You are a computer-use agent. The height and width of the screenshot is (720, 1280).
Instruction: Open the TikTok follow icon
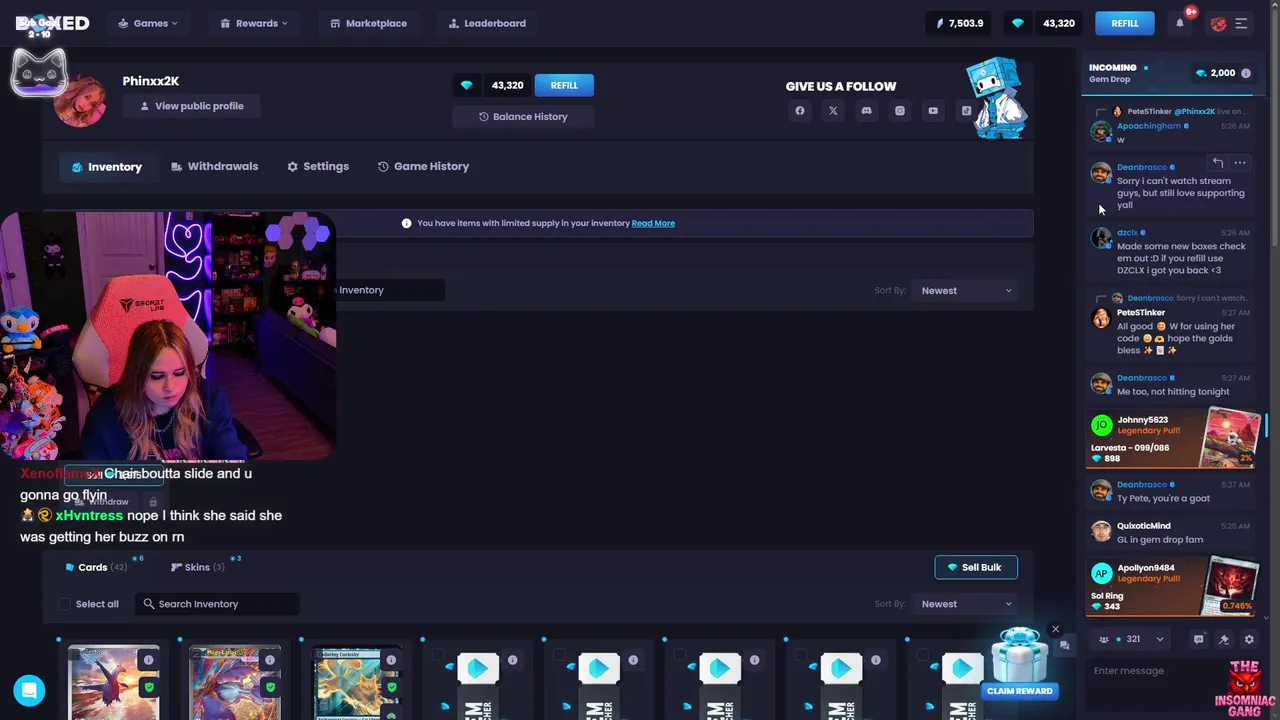pos(966,111)
